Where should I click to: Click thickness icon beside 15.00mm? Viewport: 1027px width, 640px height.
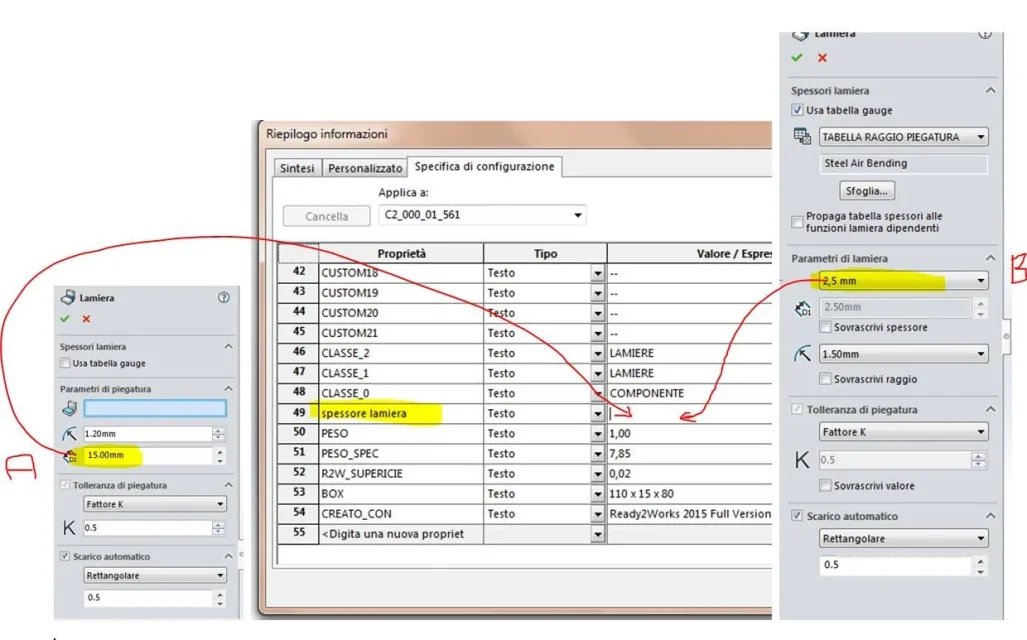click(x=70, y=456)
